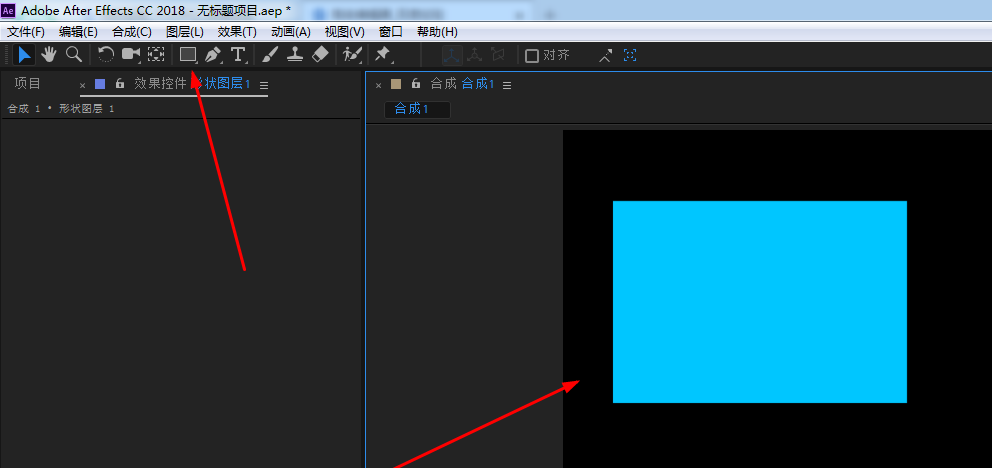Viewport: 992px width, 468px height.
Task: Open the 合成 composition panel menu
Action: click(507, 85)
